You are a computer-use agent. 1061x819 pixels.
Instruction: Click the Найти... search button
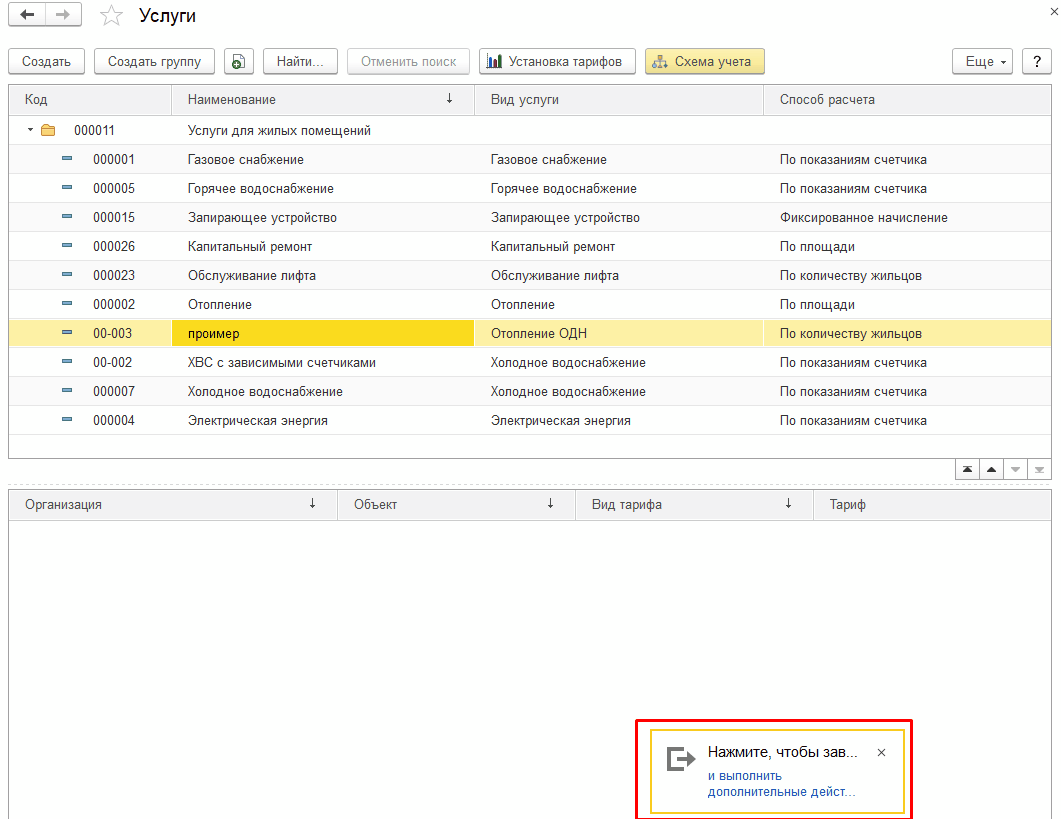(x=300, y=62)
